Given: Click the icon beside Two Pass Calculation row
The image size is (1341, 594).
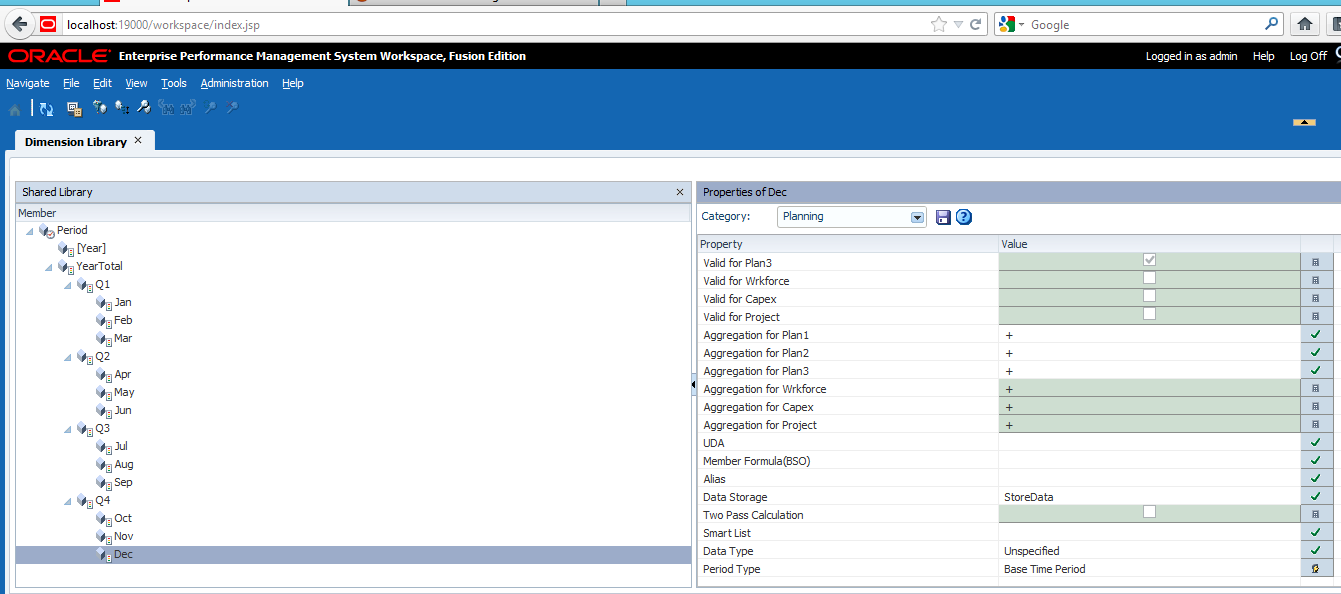Looking at the screenshot, I should 1315,515.
